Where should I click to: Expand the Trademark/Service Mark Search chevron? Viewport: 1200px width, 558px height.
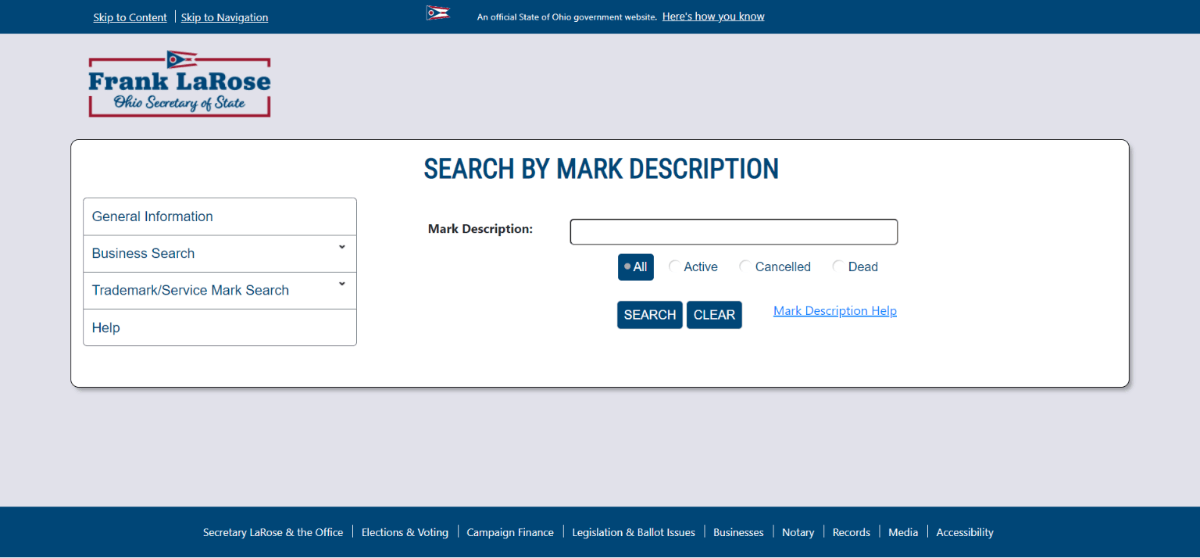(342, 284)
